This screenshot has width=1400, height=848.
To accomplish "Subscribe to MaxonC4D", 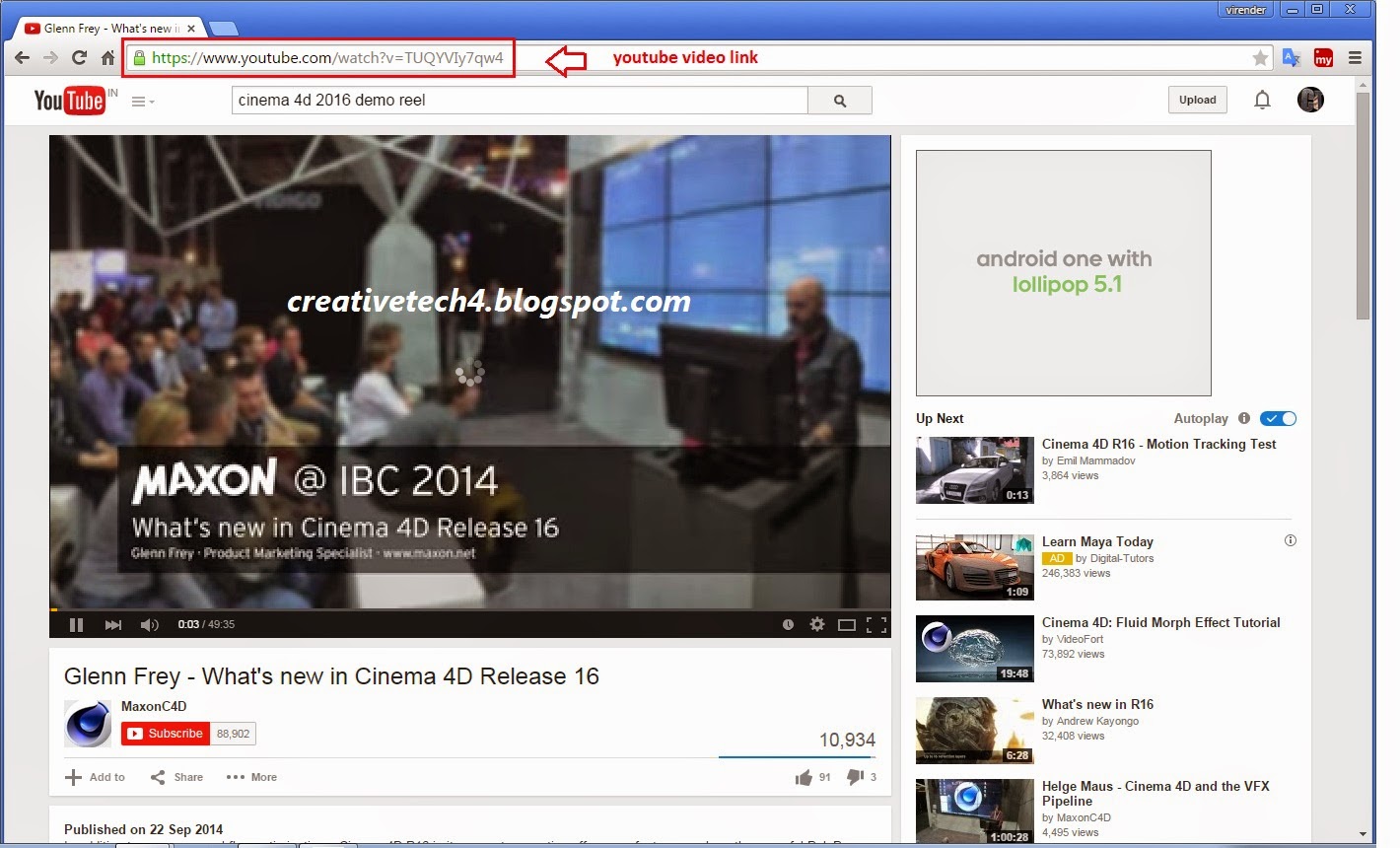I will click(166, 734).
